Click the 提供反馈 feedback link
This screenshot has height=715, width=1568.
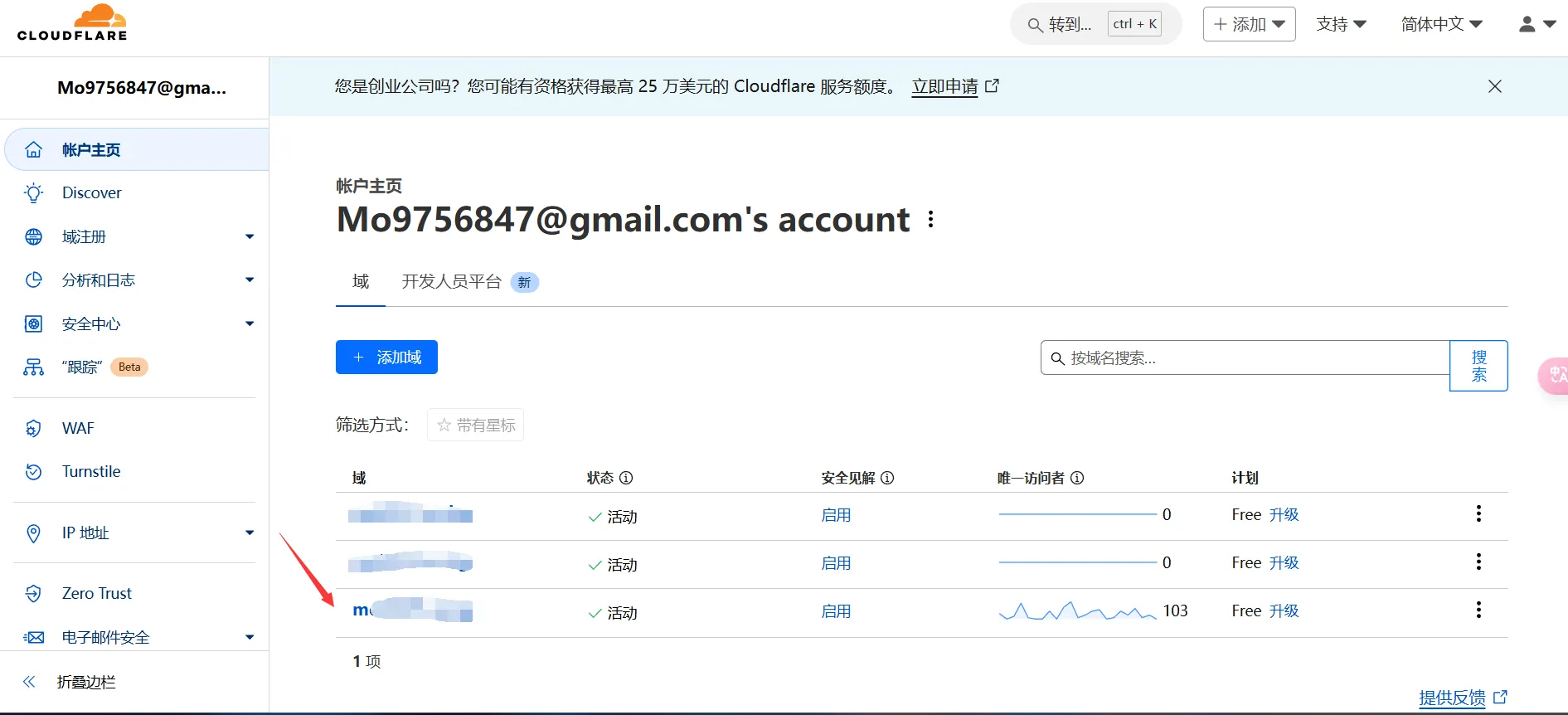1463,698
